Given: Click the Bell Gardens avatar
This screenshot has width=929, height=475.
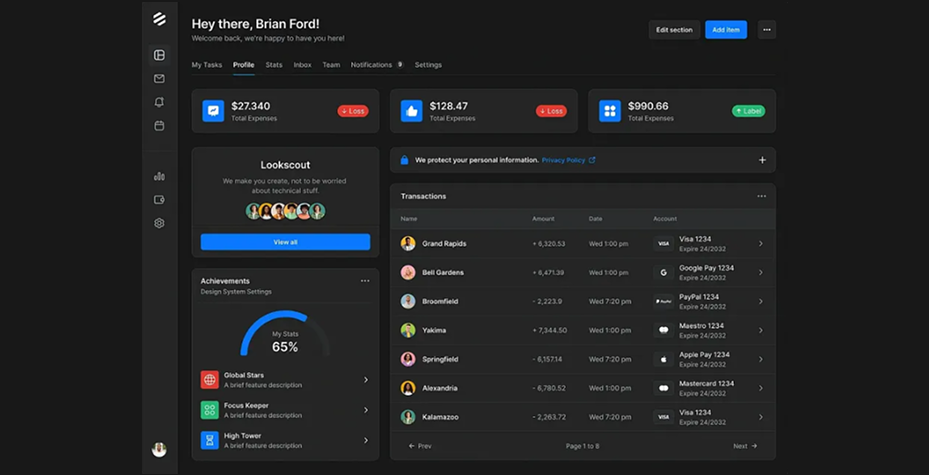Looking at the screenshot, I should click(408, 272).
